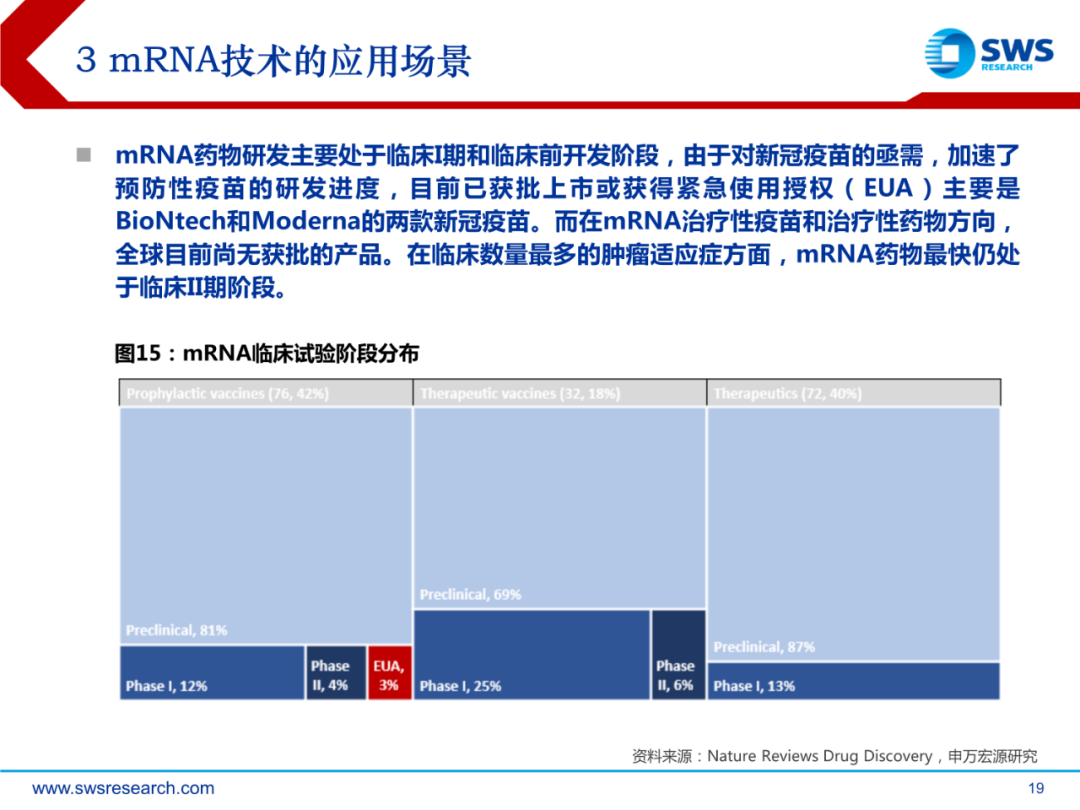Open the www.swsresearch.com link
1080x810 pixels.
coord(123,788)
